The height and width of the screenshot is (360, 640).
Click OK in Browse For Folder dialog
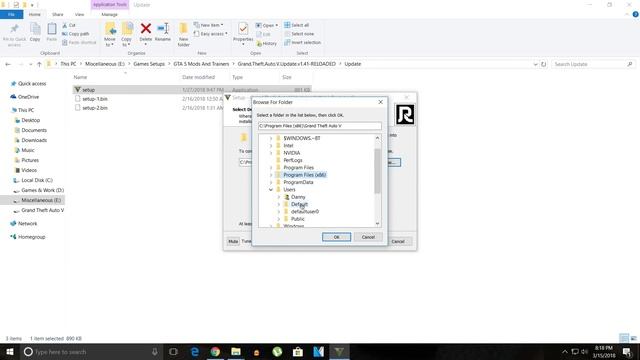coord(336,237)
